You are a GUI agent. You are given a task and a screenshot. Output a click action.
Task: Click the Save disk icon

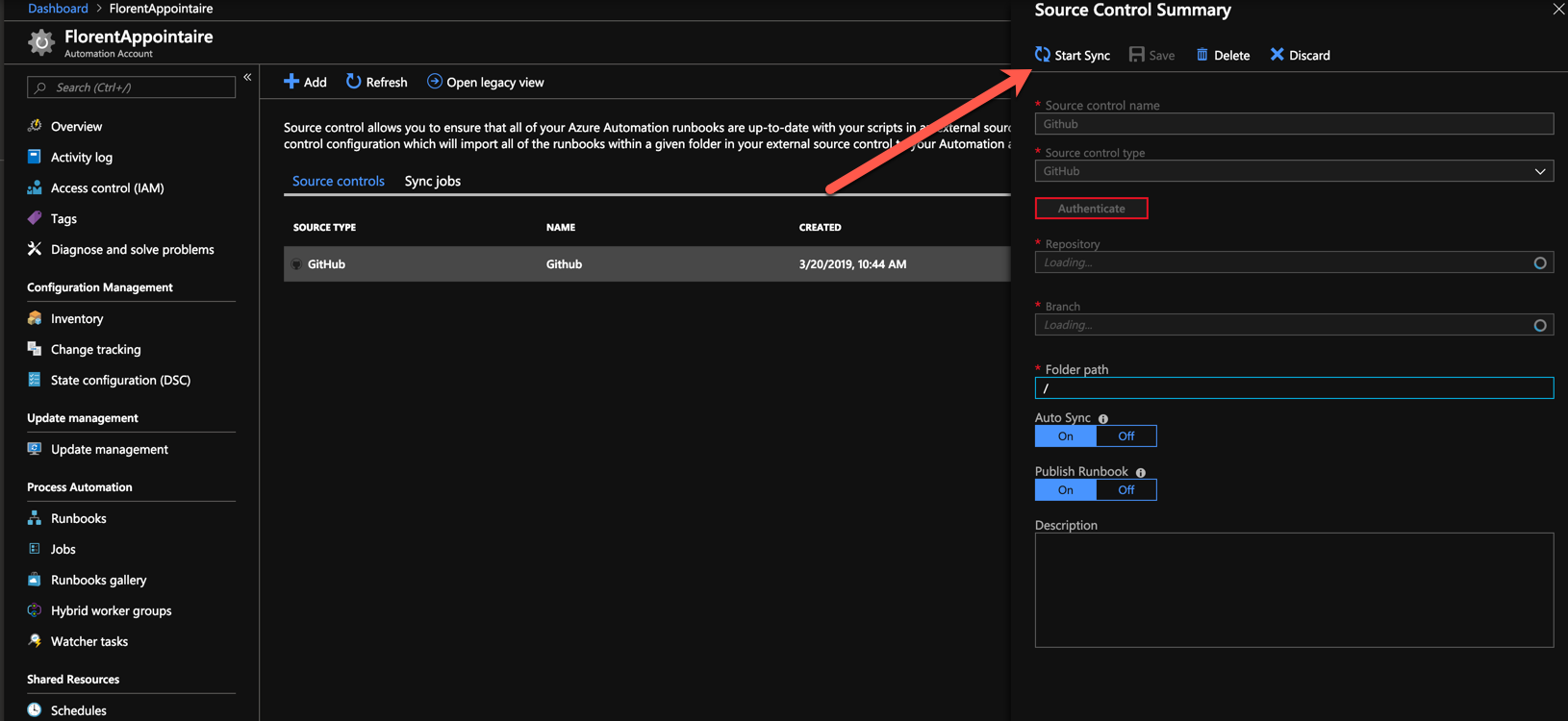pyautogui.click(x=1136, y=55)
